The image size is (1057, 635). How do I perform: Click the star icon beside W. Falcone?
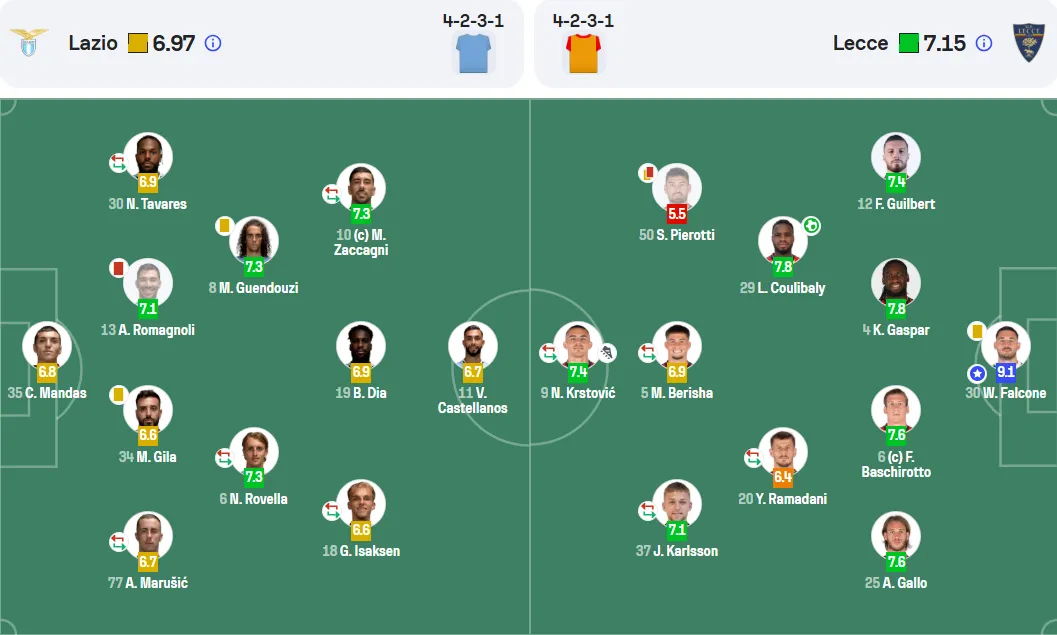(x=977, y=373)
